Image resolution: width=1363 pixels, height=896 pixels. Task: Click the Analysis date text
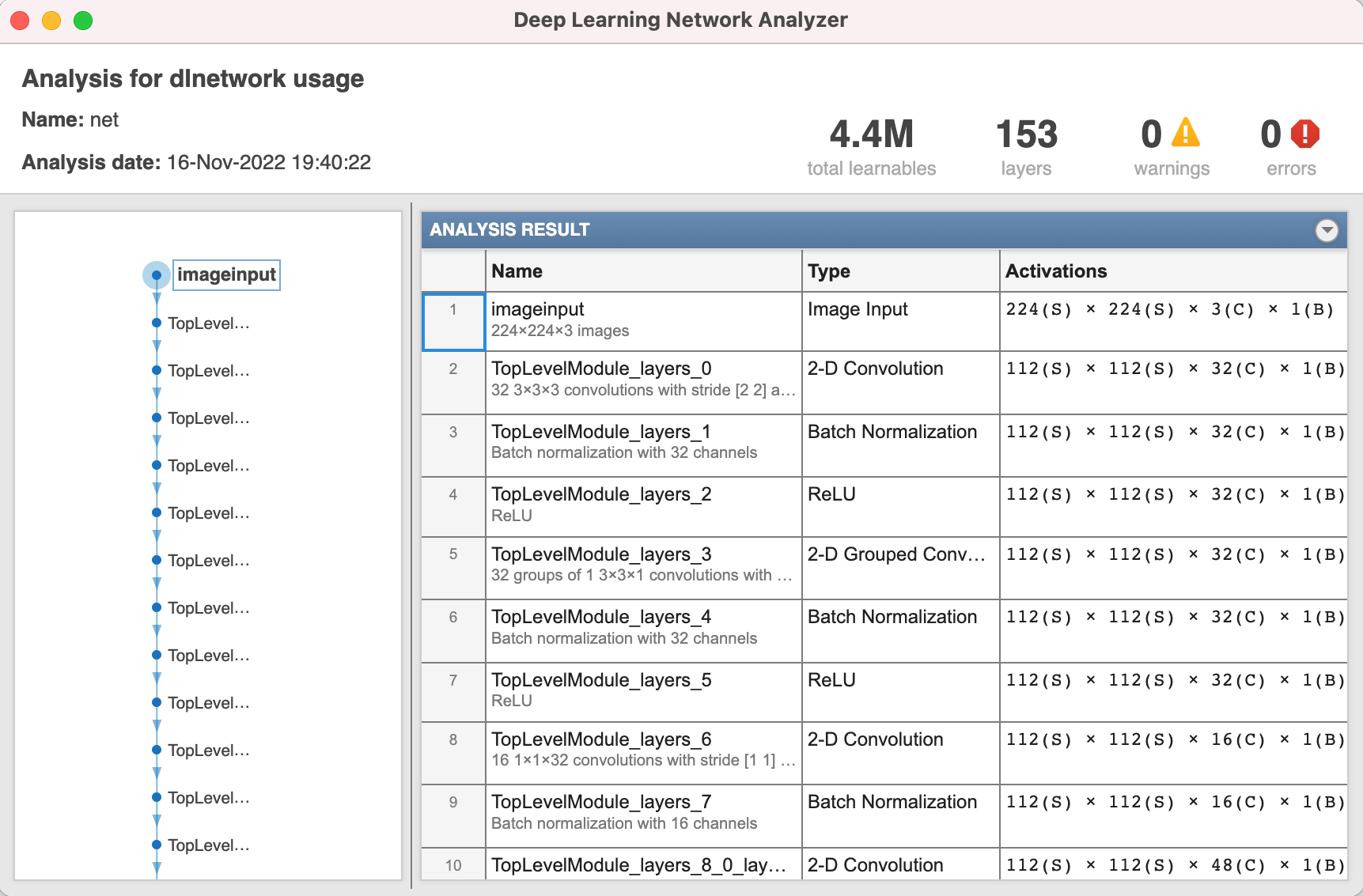coord(196,162)
